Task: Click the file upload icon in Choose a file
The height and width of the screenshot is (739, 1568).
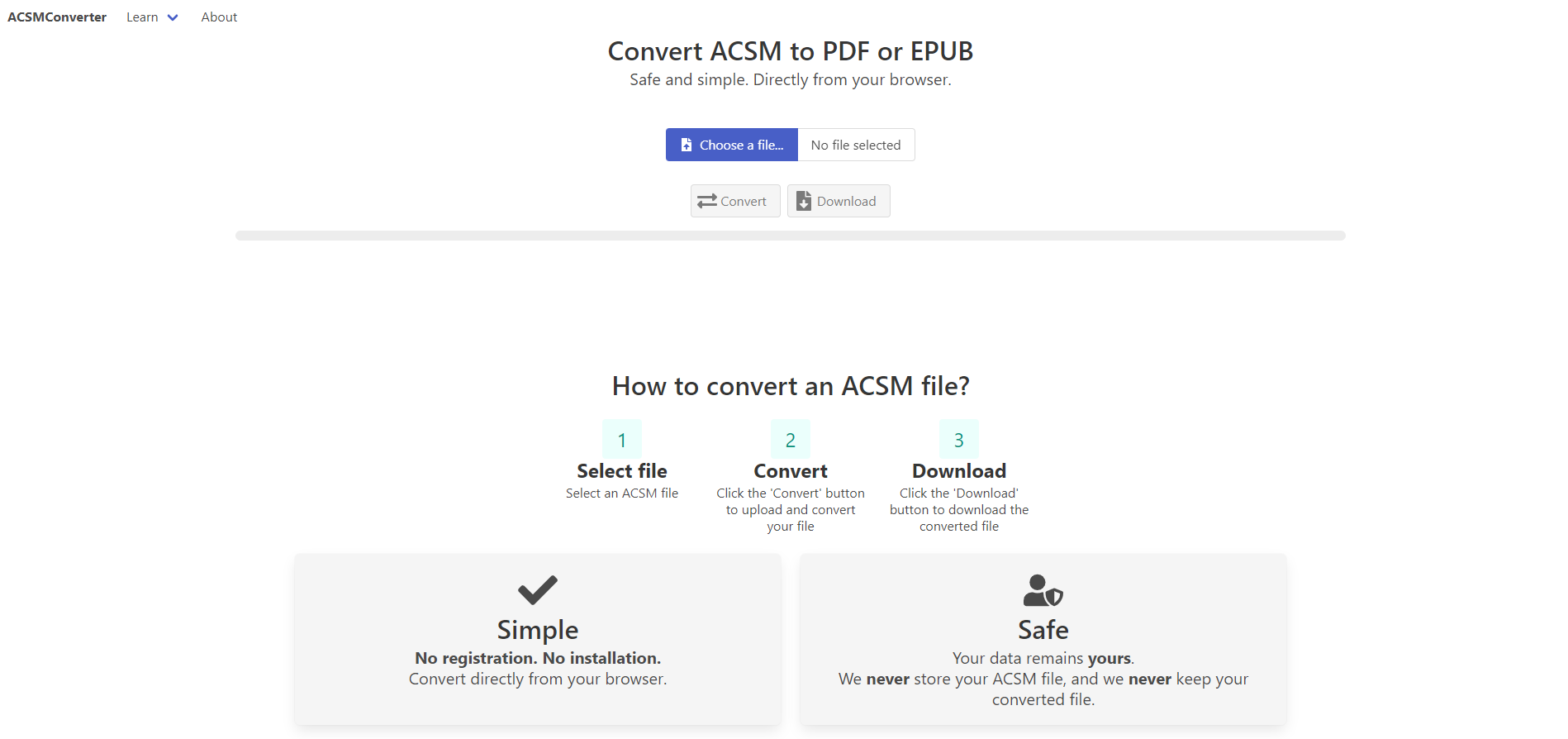Action: 687,145
